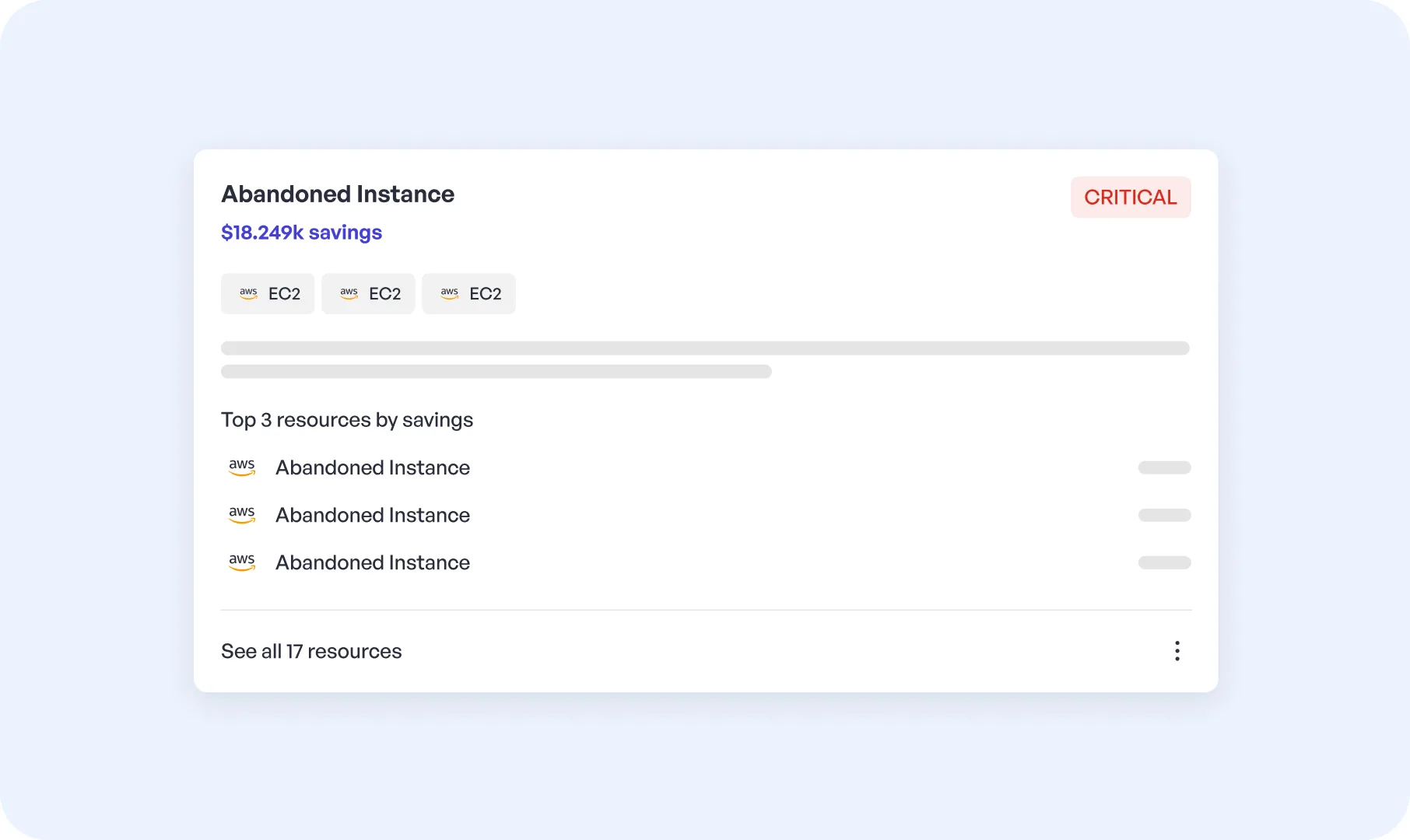Click the AWS icon on the first EC2 chip

click(248, 293)
